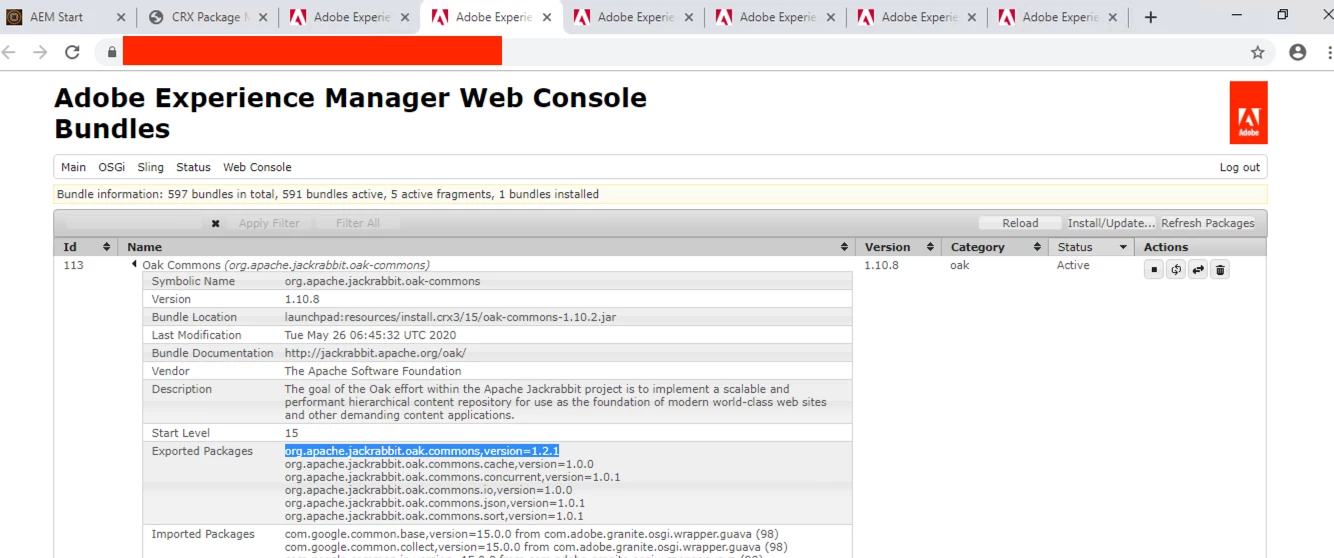Open the Oak Commons bundle link
Viewport: 1334px width, 558px height.
pos(285,265)
